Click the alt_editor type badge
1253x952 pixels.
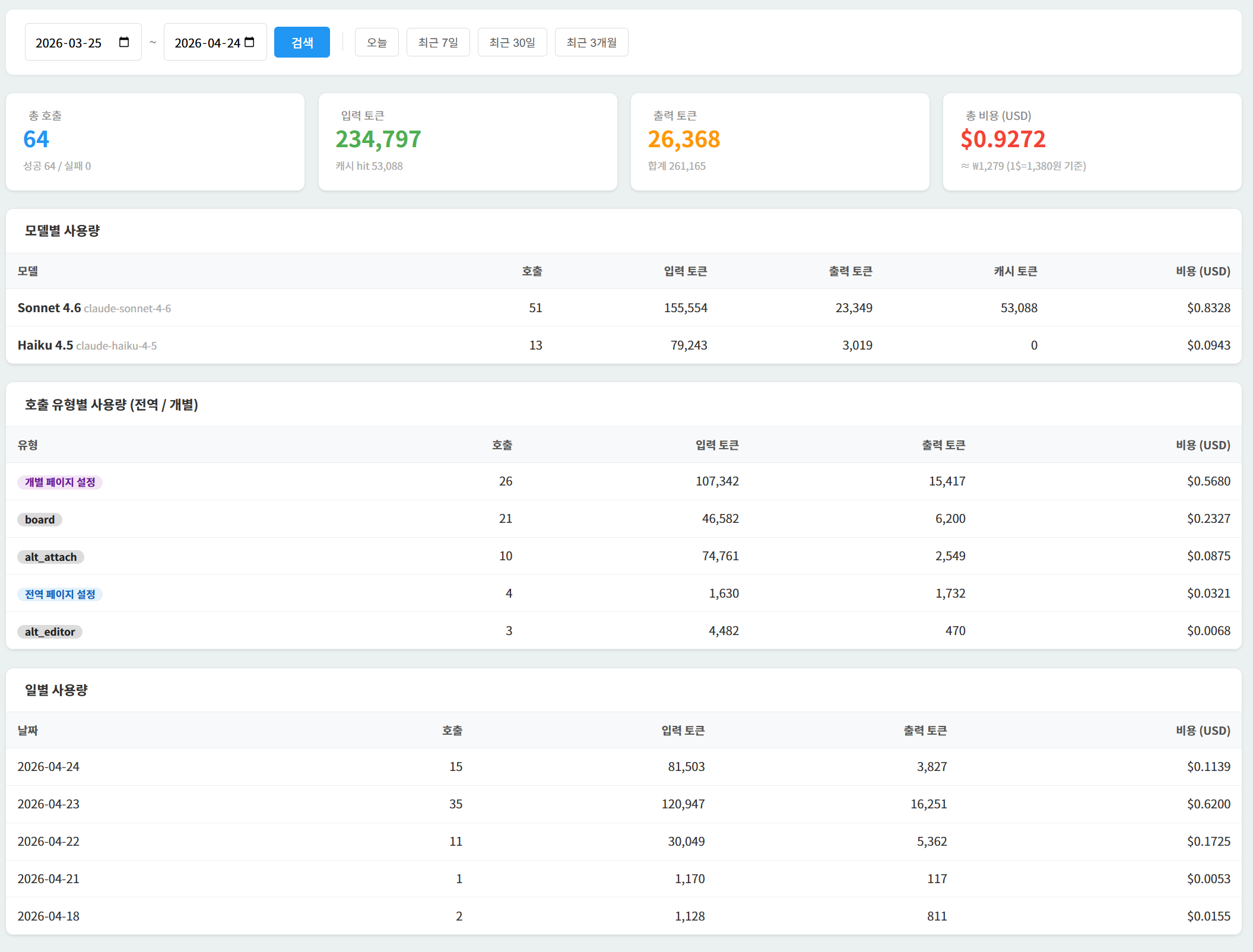(x=50, y=632)
